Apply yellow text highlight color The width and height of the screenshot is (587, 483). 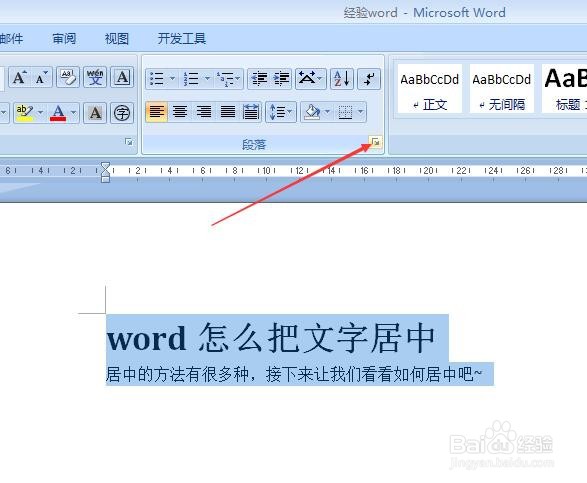[x=24, y=113]
